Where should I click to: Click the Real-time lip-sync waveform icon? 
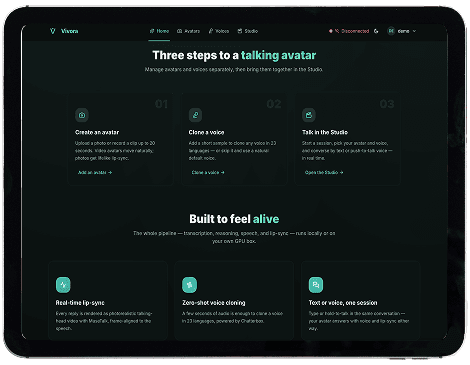pyautogui.click(x=63, y=285)
